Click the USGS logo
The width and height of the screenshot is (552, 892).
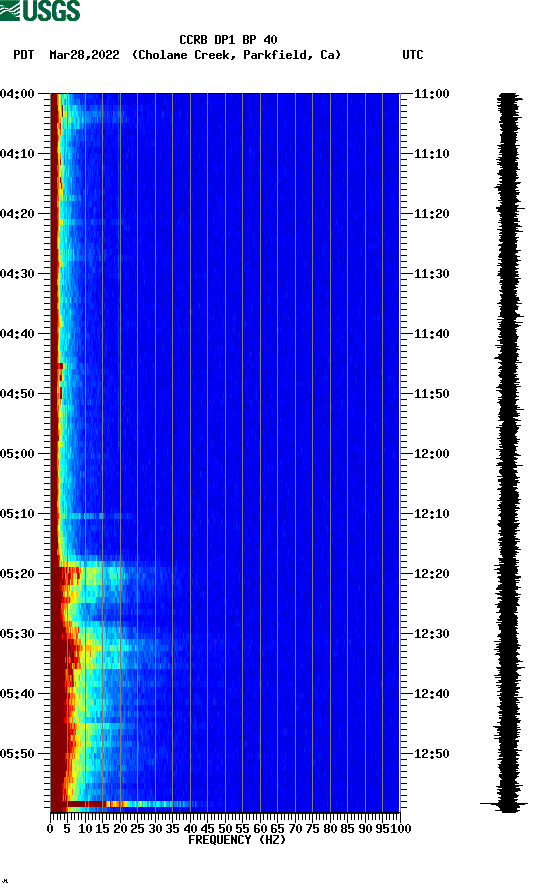point(40,10)
